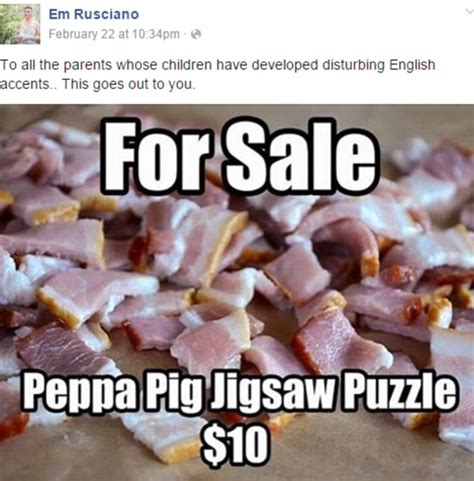The image size is (474, 481).
Task: Click the "Peppa Pig Jigsaw Puzzle" caption
Action: 239,391
